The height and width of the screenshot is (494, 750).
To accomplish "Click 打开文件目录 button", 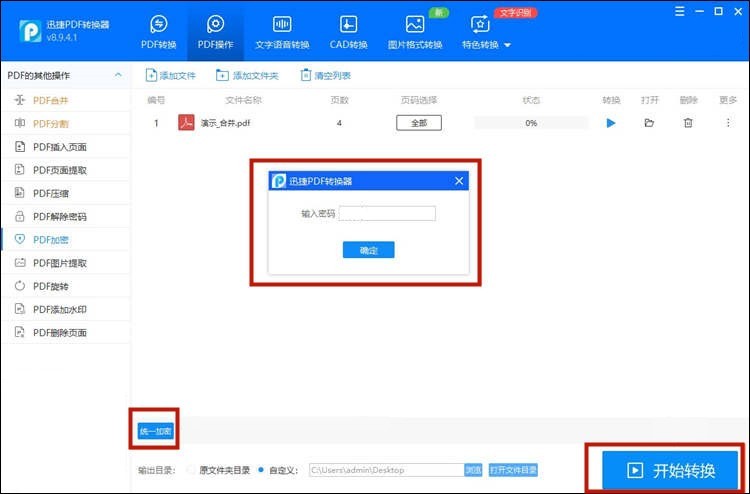I will coord(513,470).
